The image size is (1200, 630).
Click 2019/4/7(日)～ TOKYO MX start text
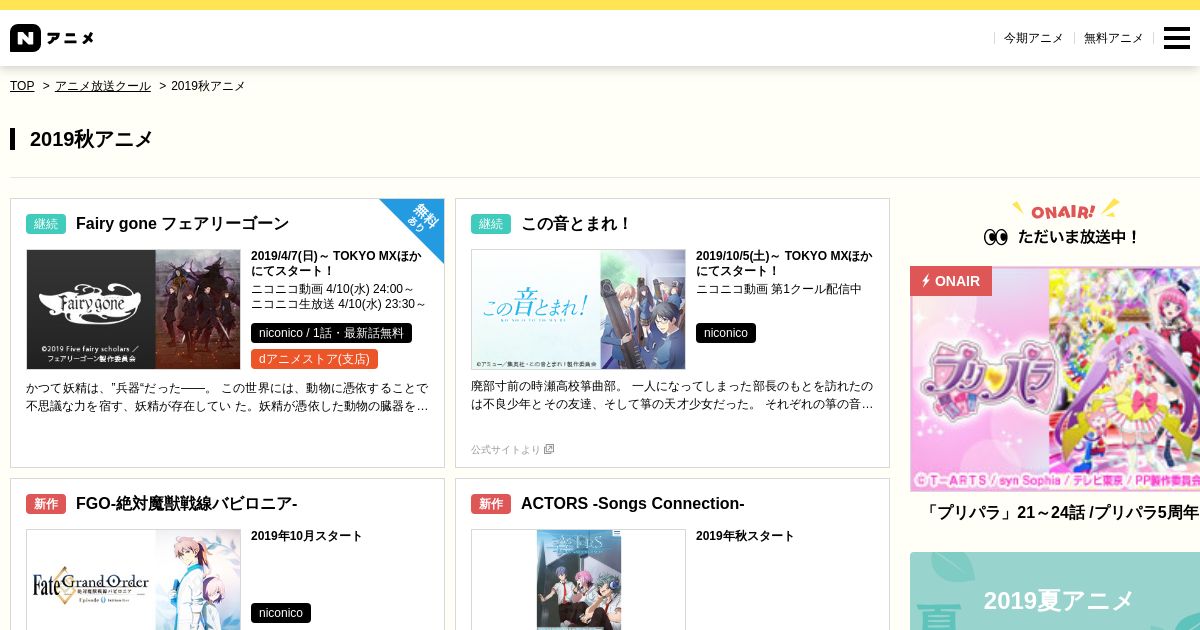[336, 263]
